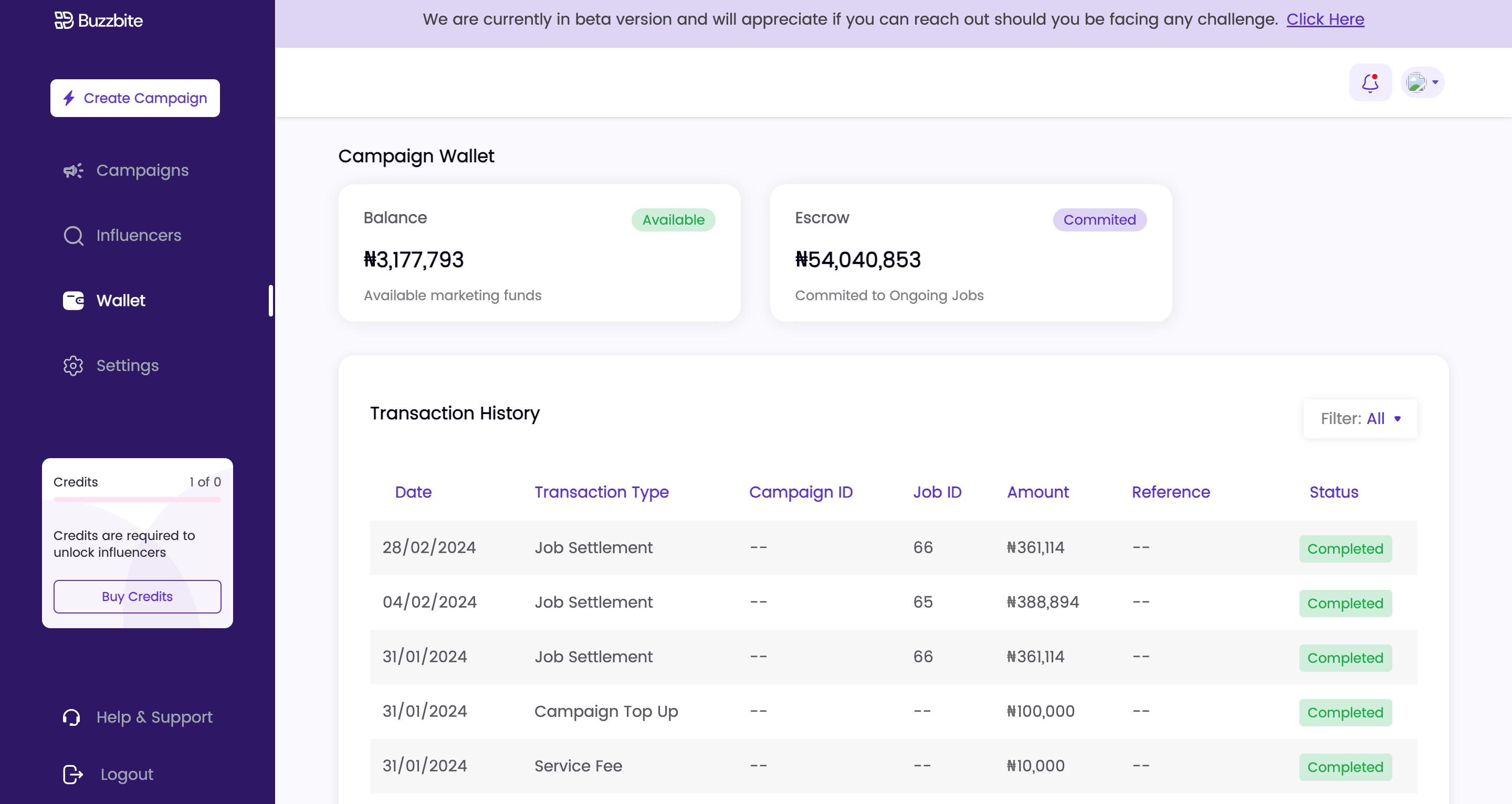
Task: Go to Campaigns menu item
Action: [x=142, y=171]
